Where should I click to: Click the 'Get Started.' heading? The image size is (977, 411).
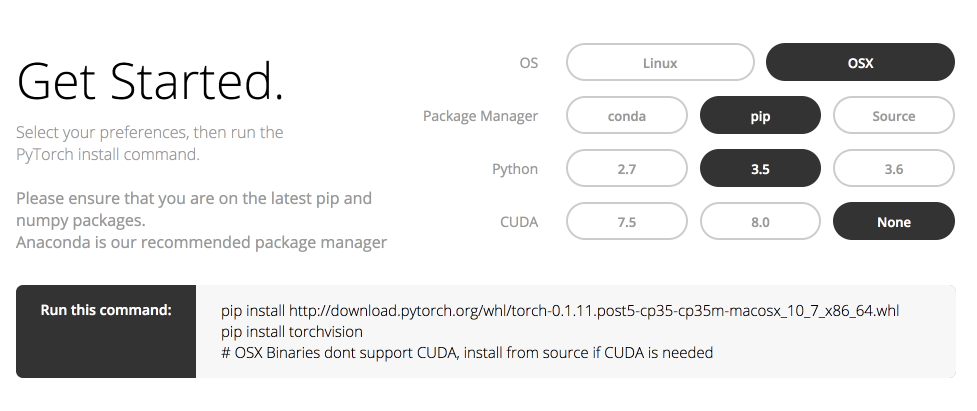[x=150, y=80]
